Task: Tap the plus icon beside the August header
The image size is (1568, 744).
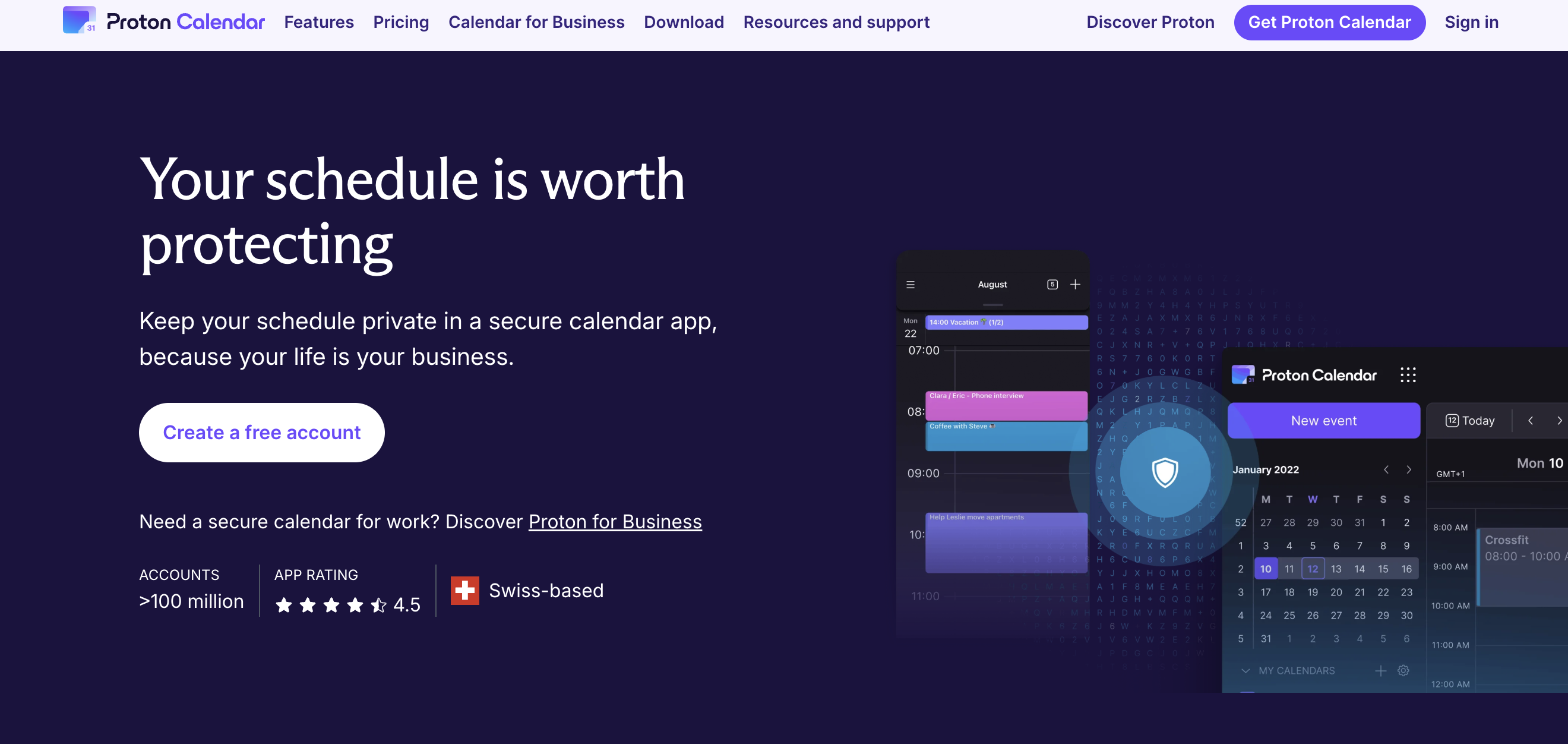Action: coord(1075,284)
